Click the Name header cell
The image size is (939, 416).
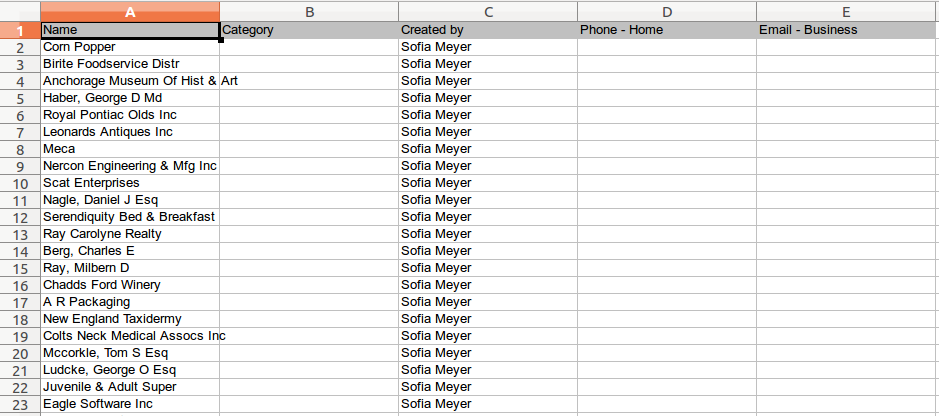coord(130,30)
